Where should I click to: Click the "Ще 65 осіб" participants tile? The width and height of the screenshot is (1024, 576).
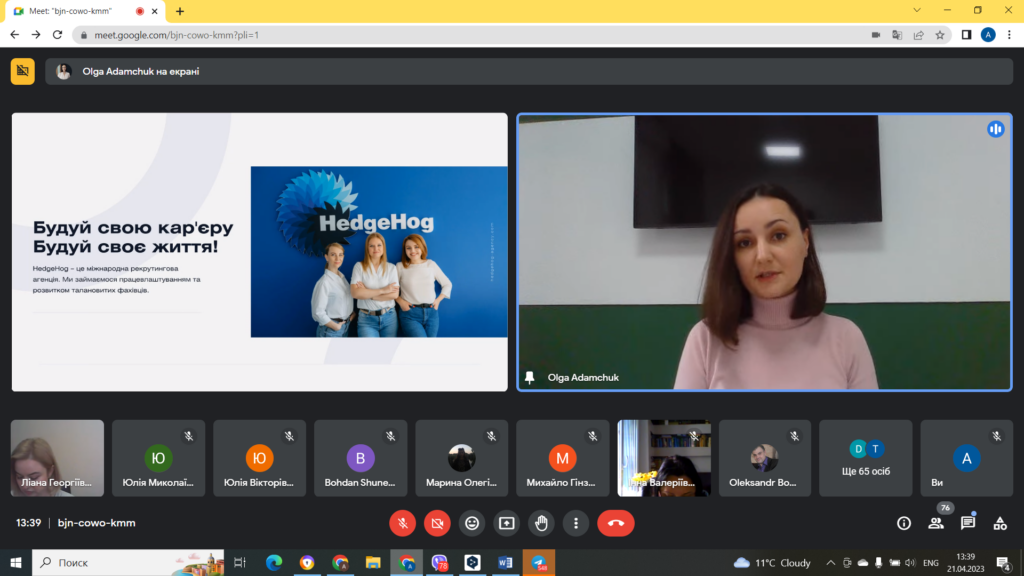click(x=866, y=458)
